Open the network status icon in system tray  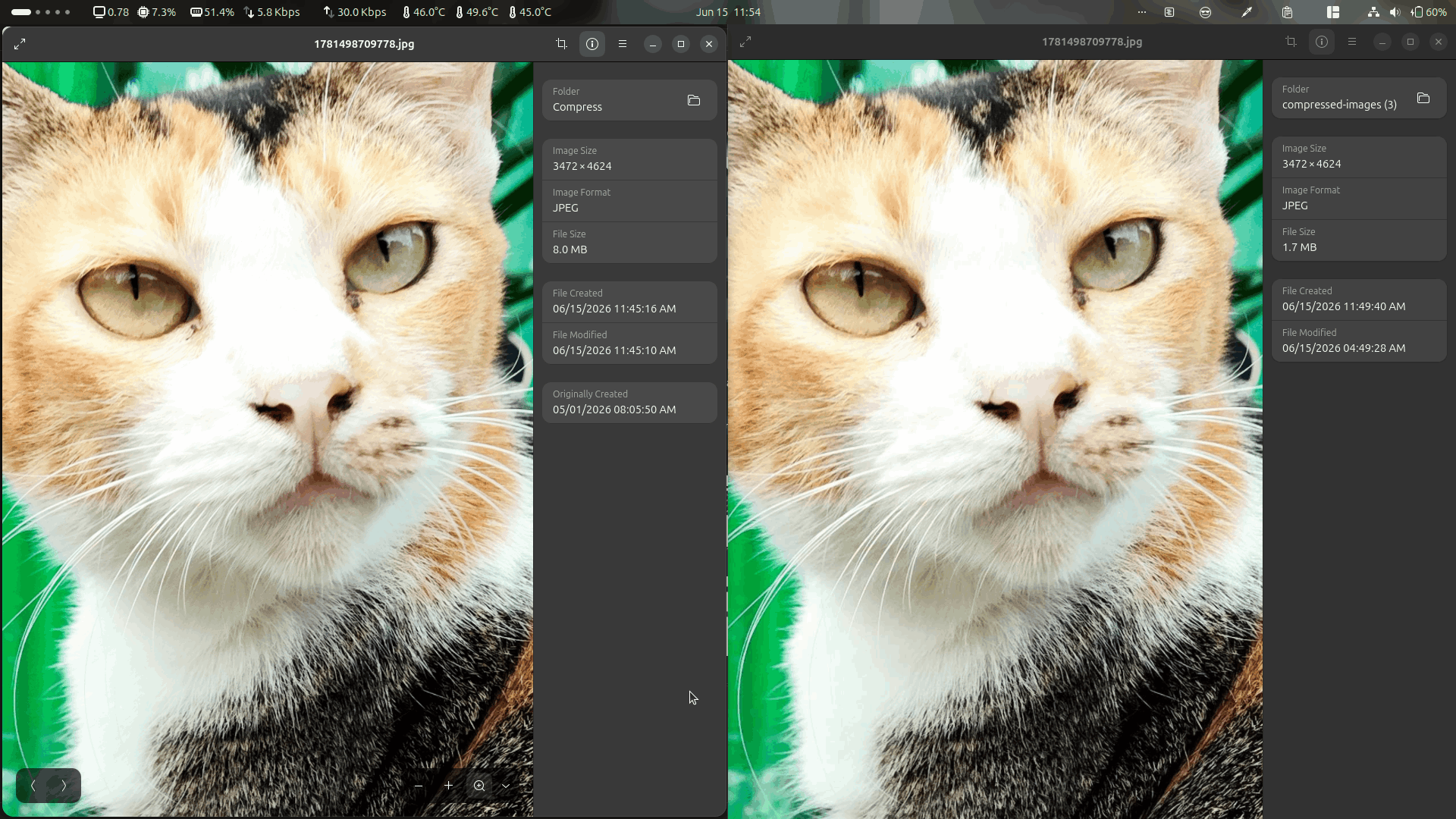coord(1373,12)
